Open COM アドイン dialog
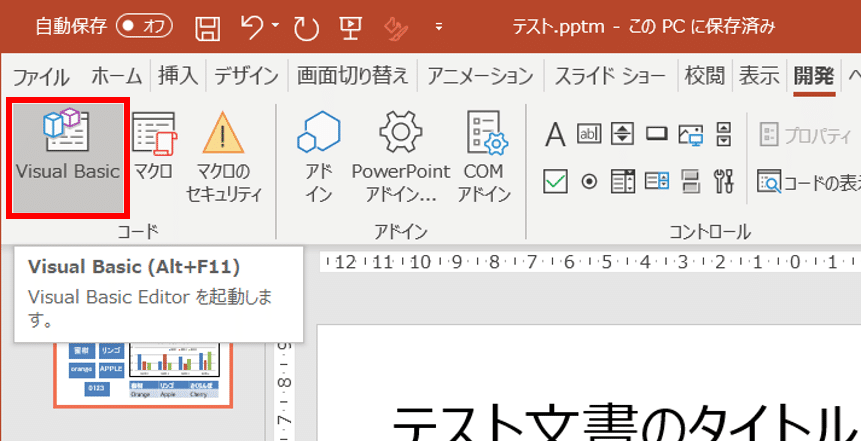This screenshot has height=441, width=861. 484,157
